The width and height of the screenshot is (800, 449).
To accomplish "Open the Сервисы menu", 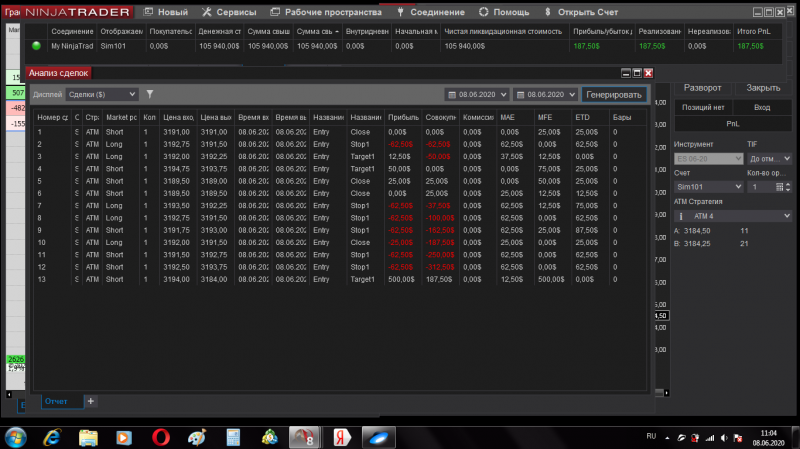I will coord(229,12).
